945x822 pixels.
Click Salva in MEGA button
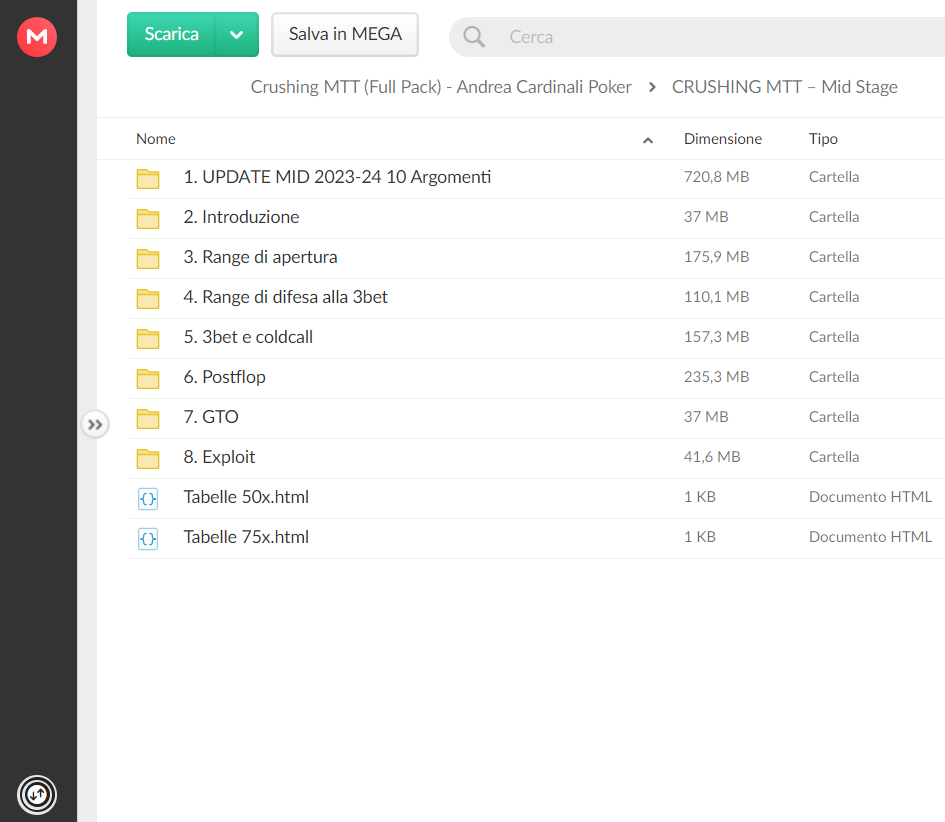pos(345,34)
